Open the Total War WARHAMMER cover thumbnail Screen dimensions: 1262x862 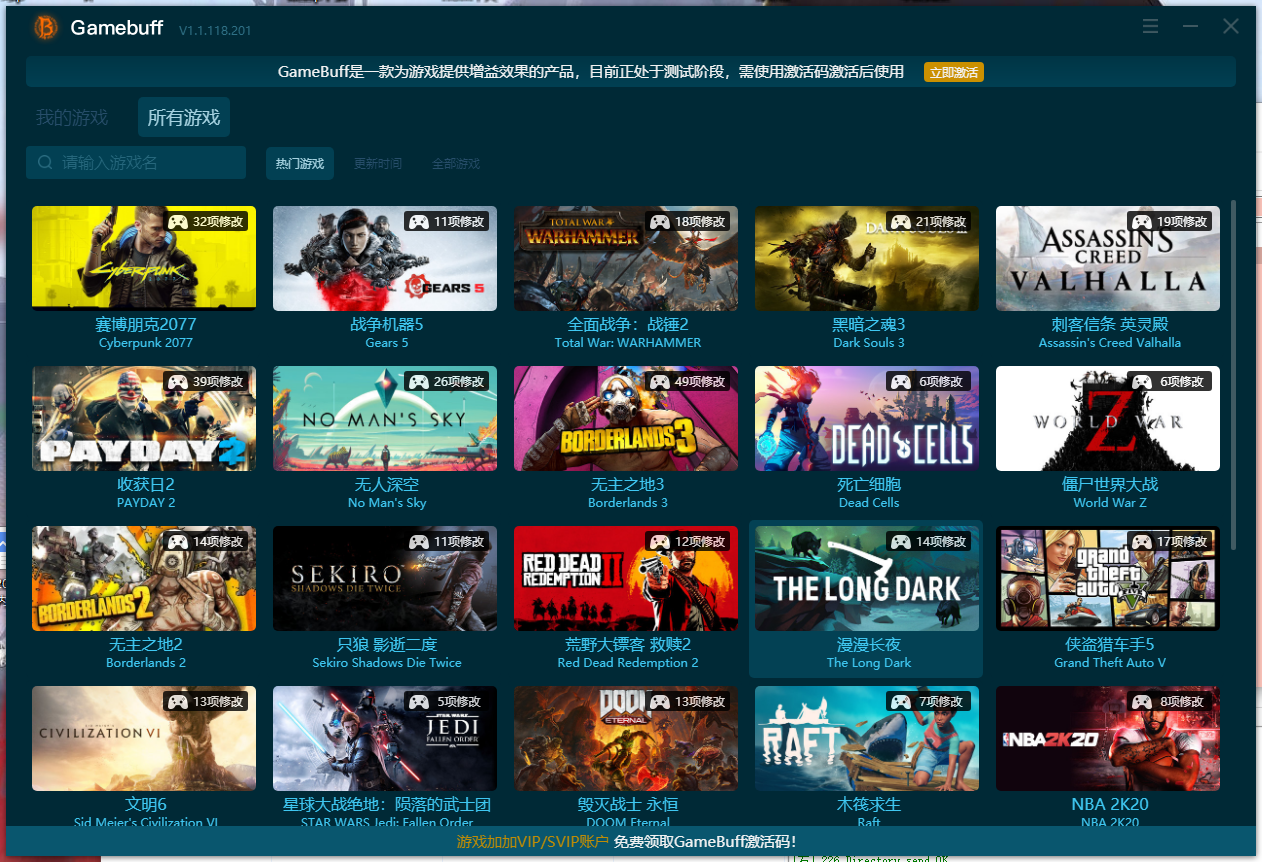pos(626,258)
